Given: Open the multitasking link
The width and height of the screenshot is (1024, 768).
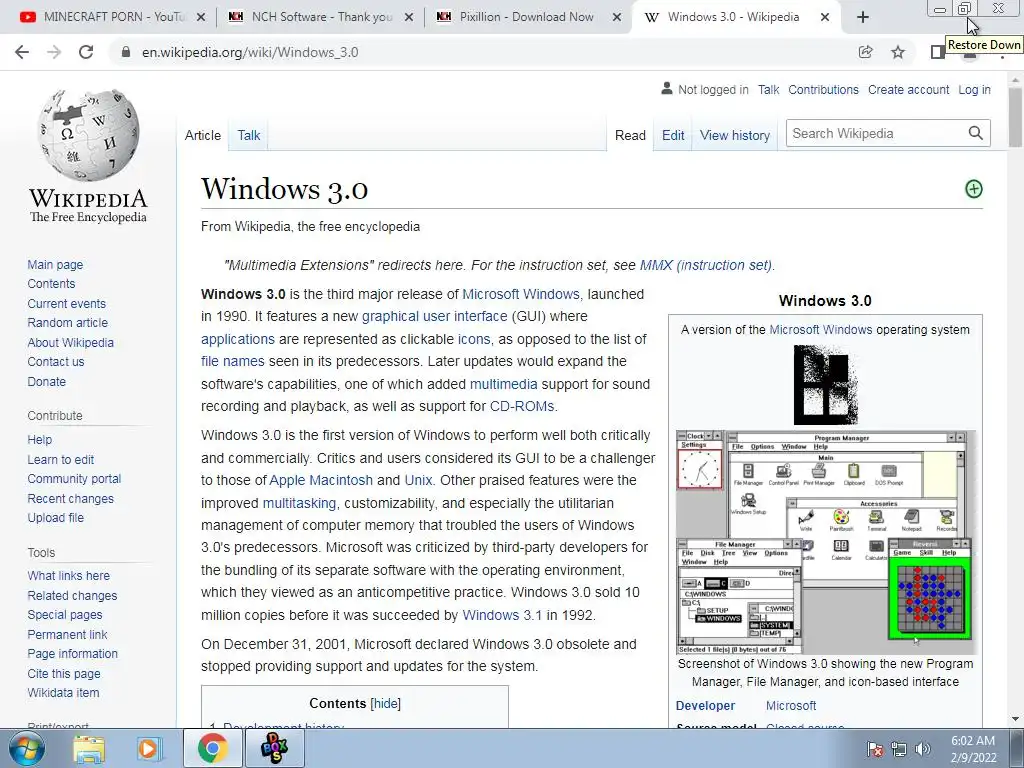Looking at the screenshot, I should 299,503.
